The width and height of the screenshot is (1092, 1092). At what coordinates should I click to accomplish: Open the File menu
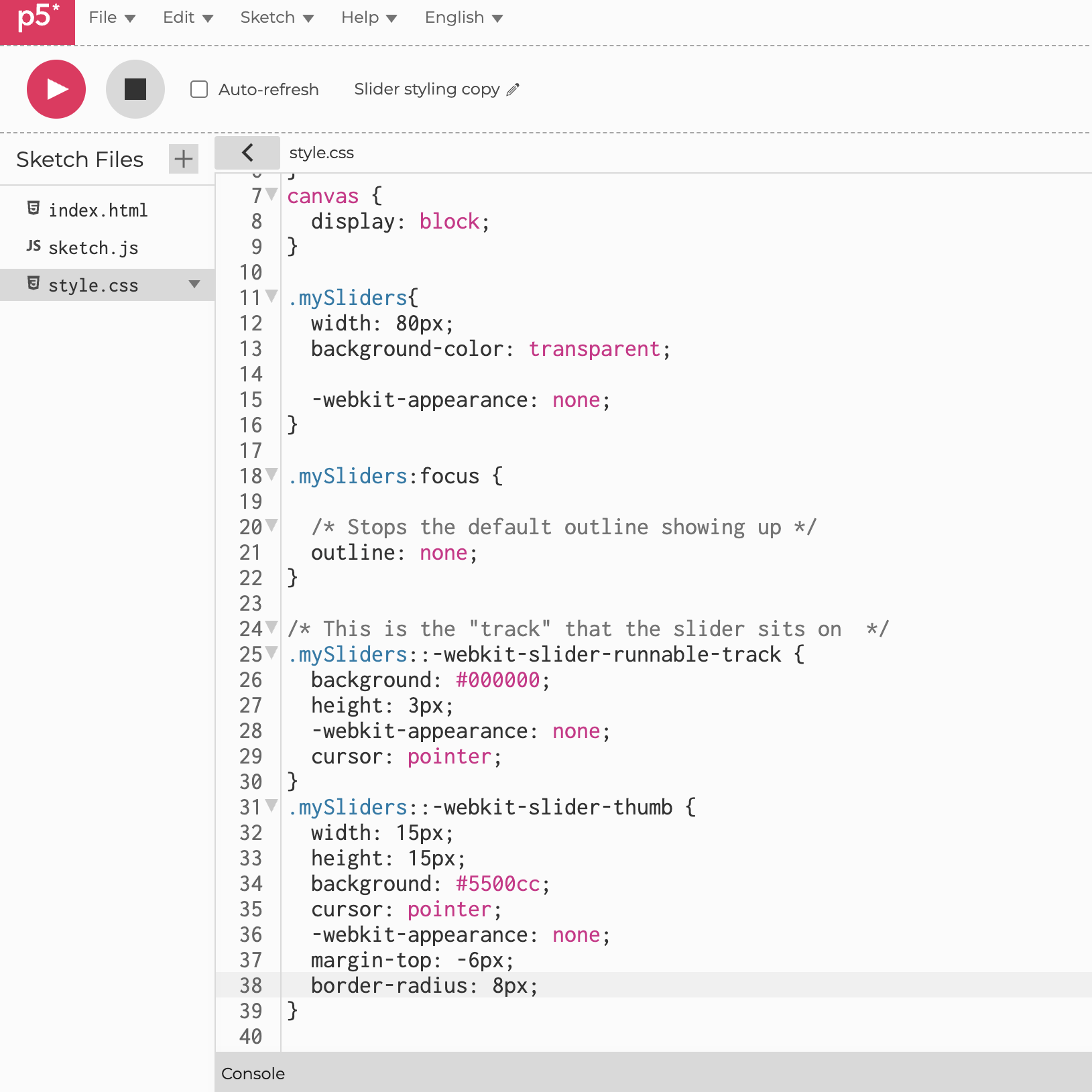tap(112, 17)
